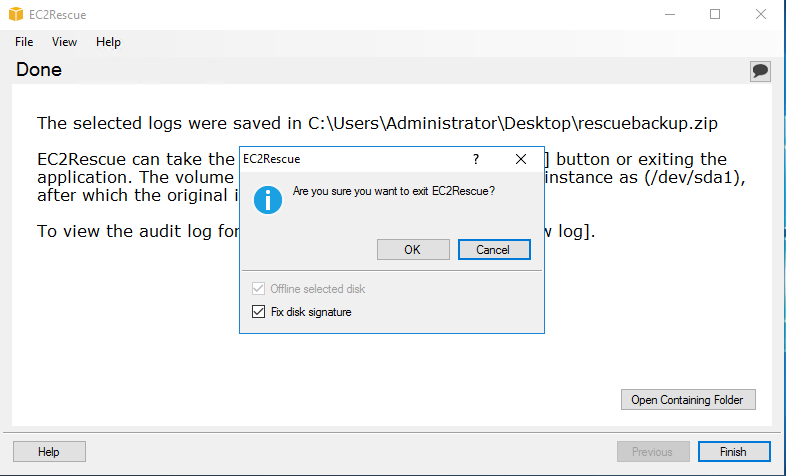Click the disabled Previous button
Viewport: 786px width, 476px height.
(x=653, y=451)
